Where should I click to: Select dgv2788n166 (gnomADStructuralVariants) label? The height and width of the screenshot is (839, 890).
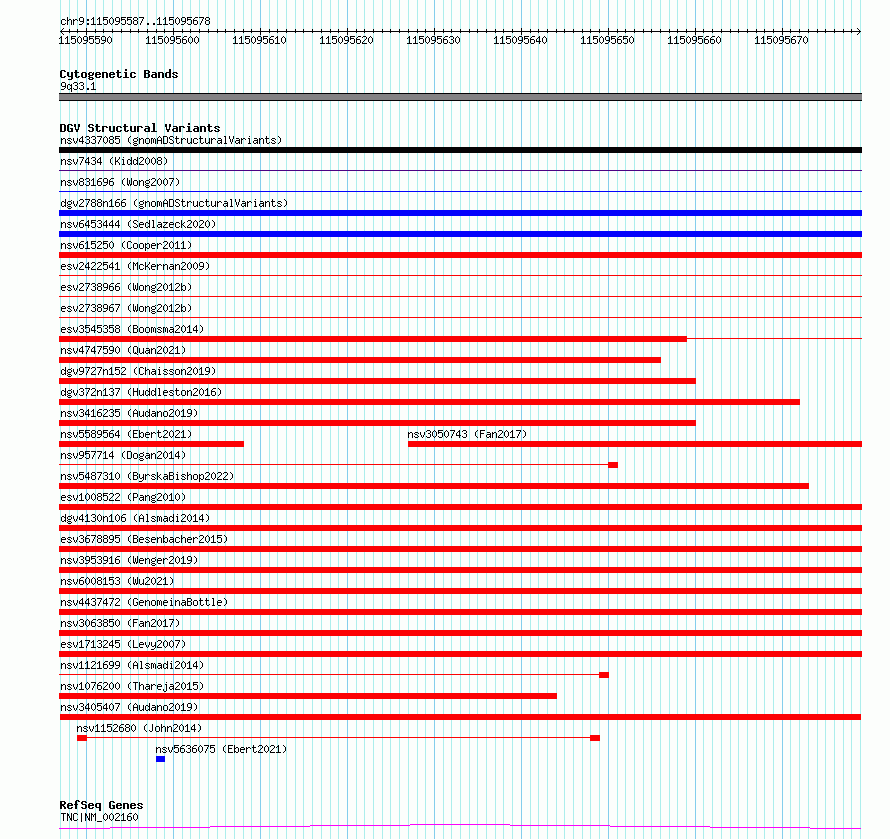pos(174,203)
